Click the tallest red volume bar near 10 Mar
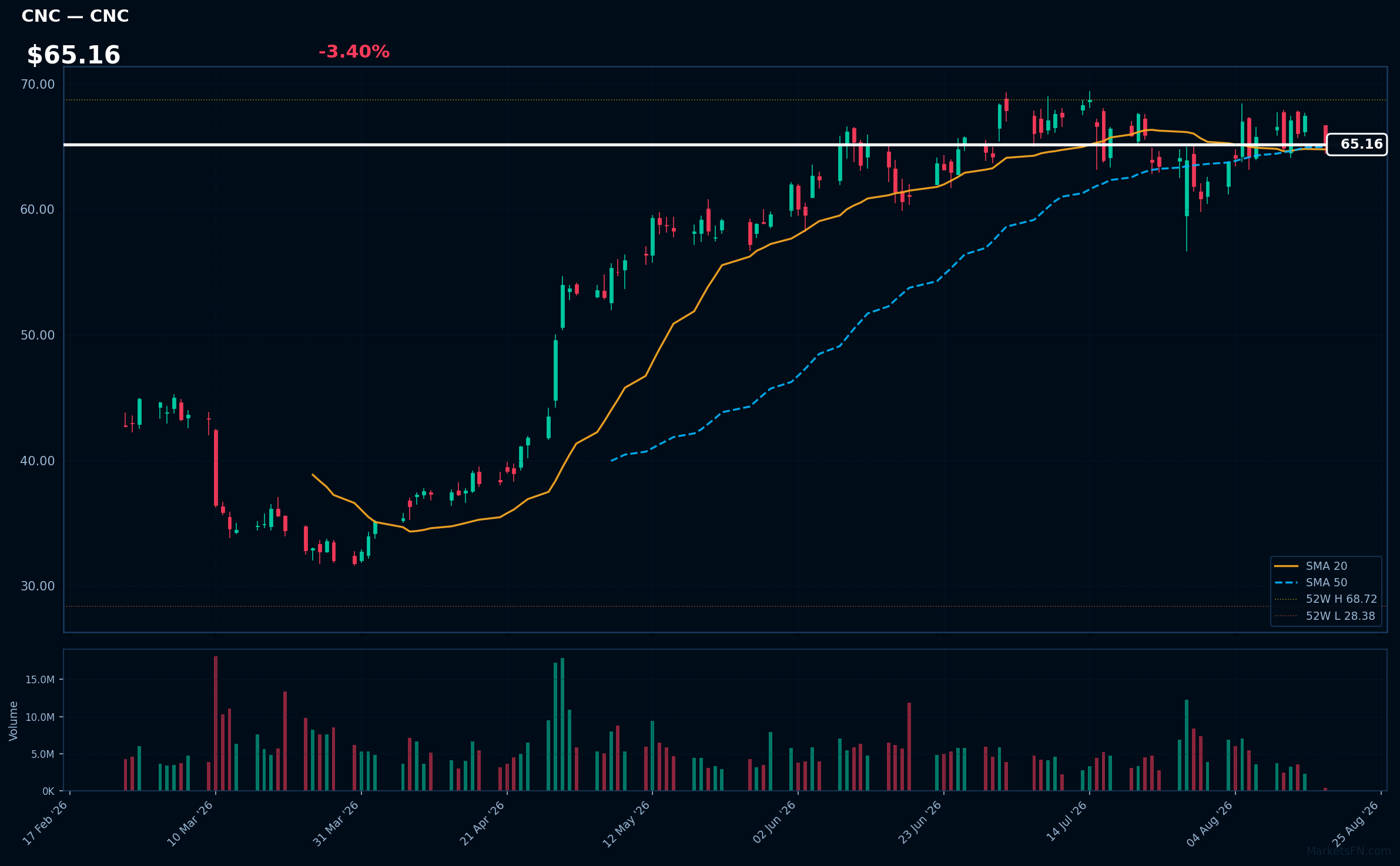 216,723
